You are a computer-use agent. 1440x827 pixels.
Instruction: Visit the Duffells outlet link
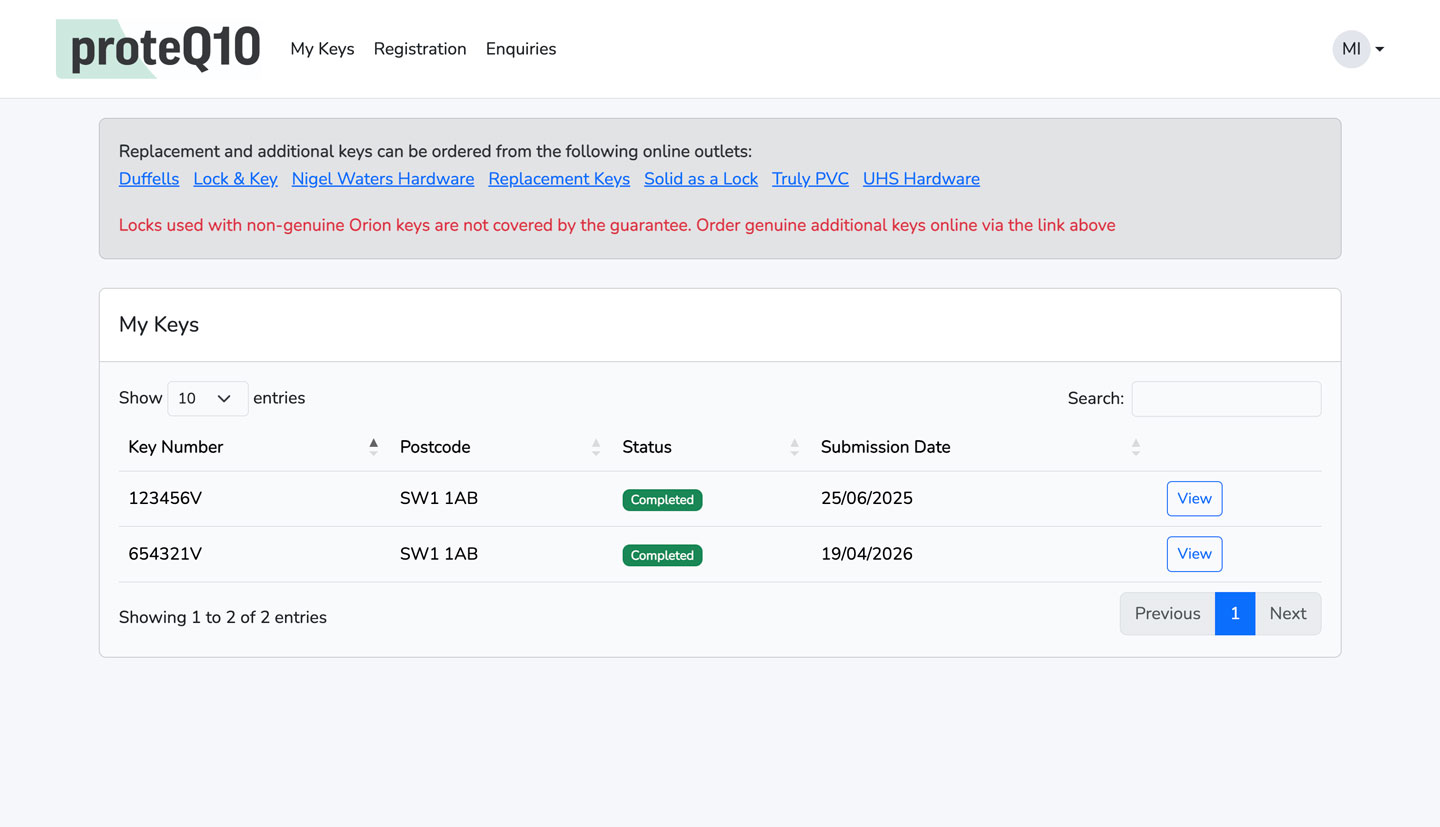pyautogui.click(x=149, y=179)
